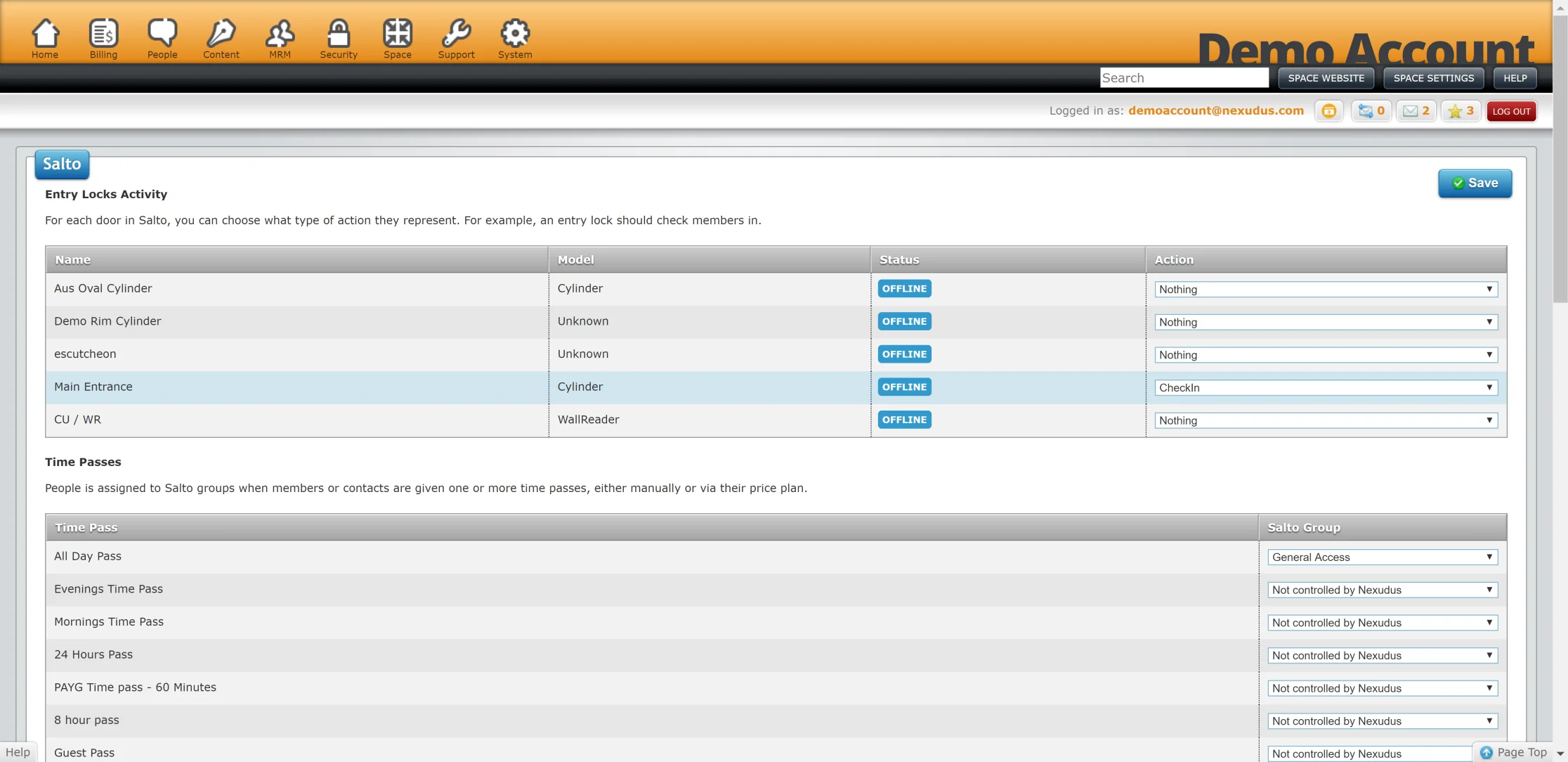Open the messages counter showing 0

[x=1371, y=111]
